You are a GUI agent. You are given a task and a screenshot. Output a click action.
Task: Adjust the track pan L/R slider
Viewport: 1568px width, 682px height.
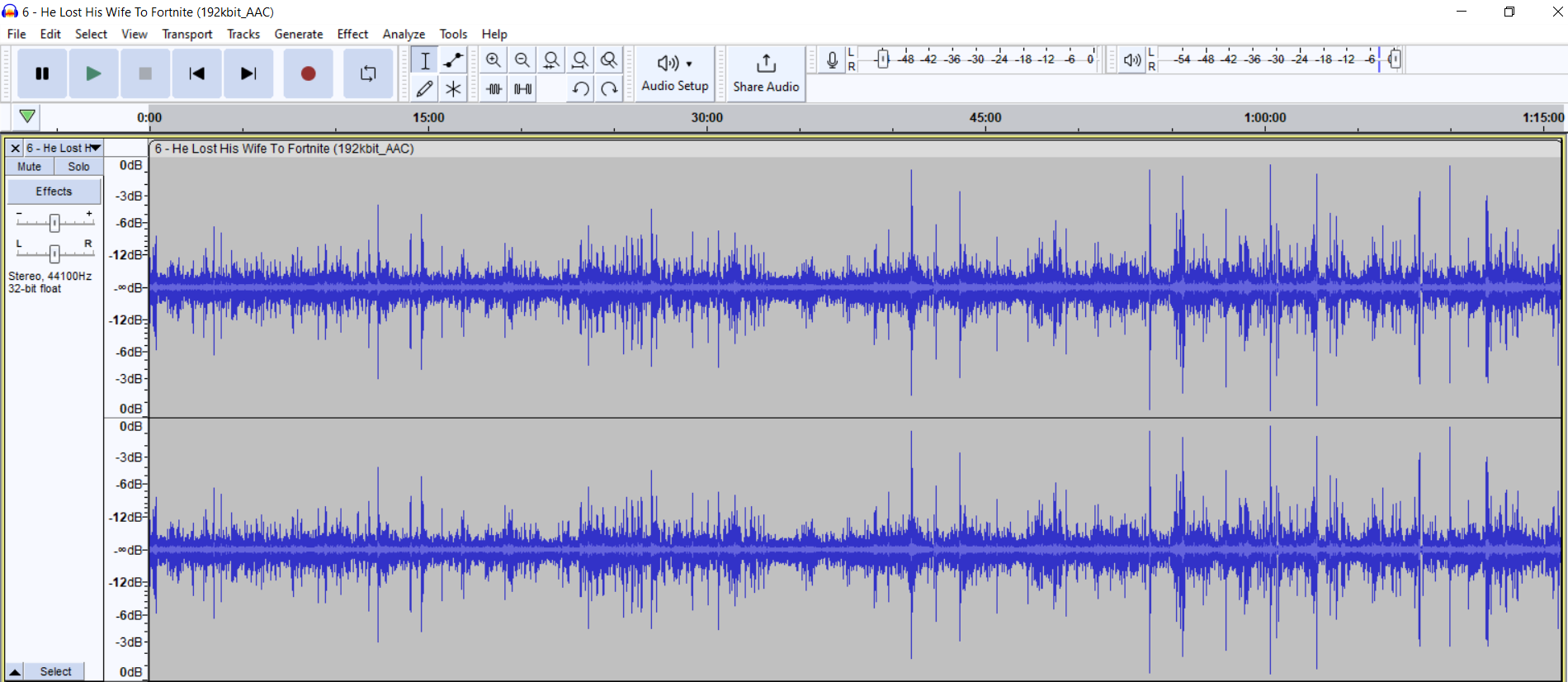click(x=54, y=253)
